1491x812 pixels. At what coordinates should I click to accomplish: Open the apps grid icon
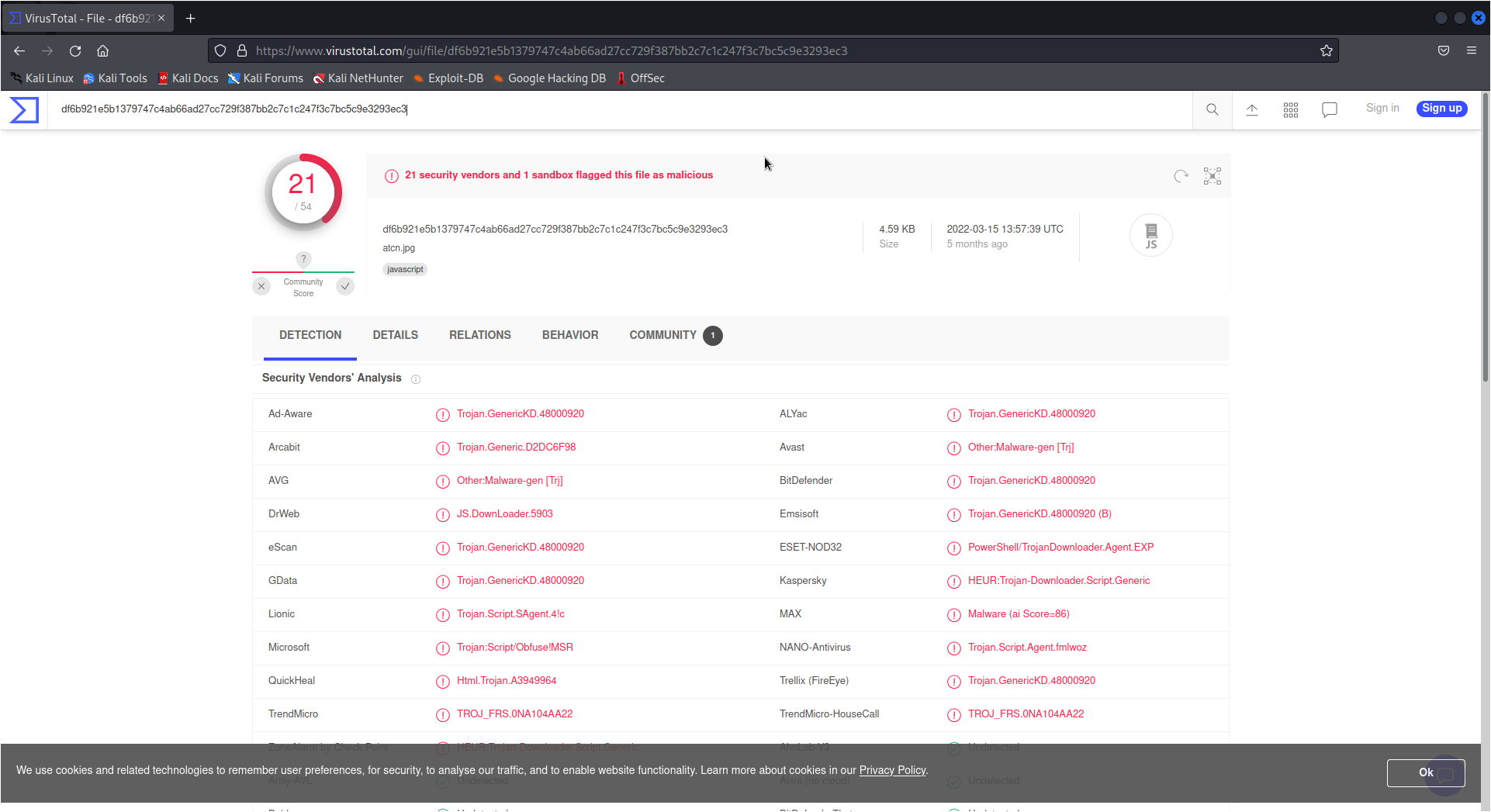click(1291, 110)
